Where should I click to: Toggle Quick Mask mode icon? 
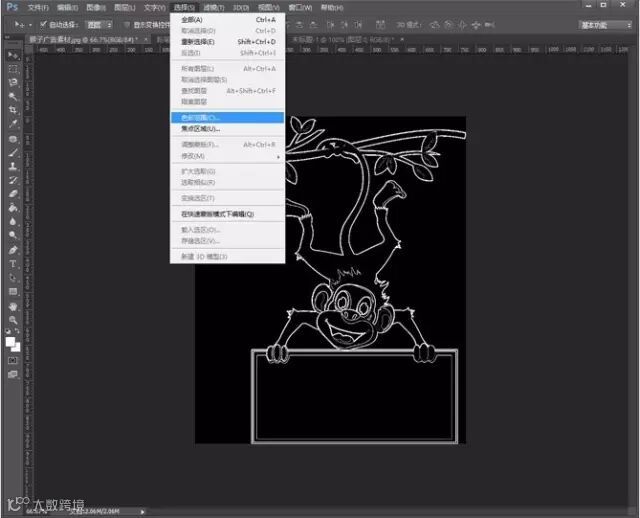coord(13,360)
